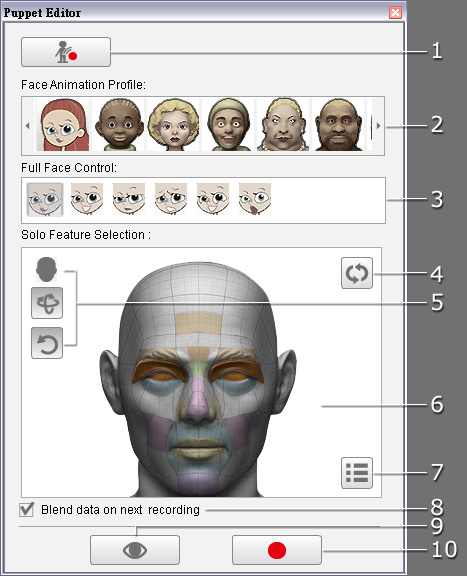This screenshot has width=467, height=576.
Task: Choose the fifth angry-smile face control preset
Action: click(x=213, y=199)
